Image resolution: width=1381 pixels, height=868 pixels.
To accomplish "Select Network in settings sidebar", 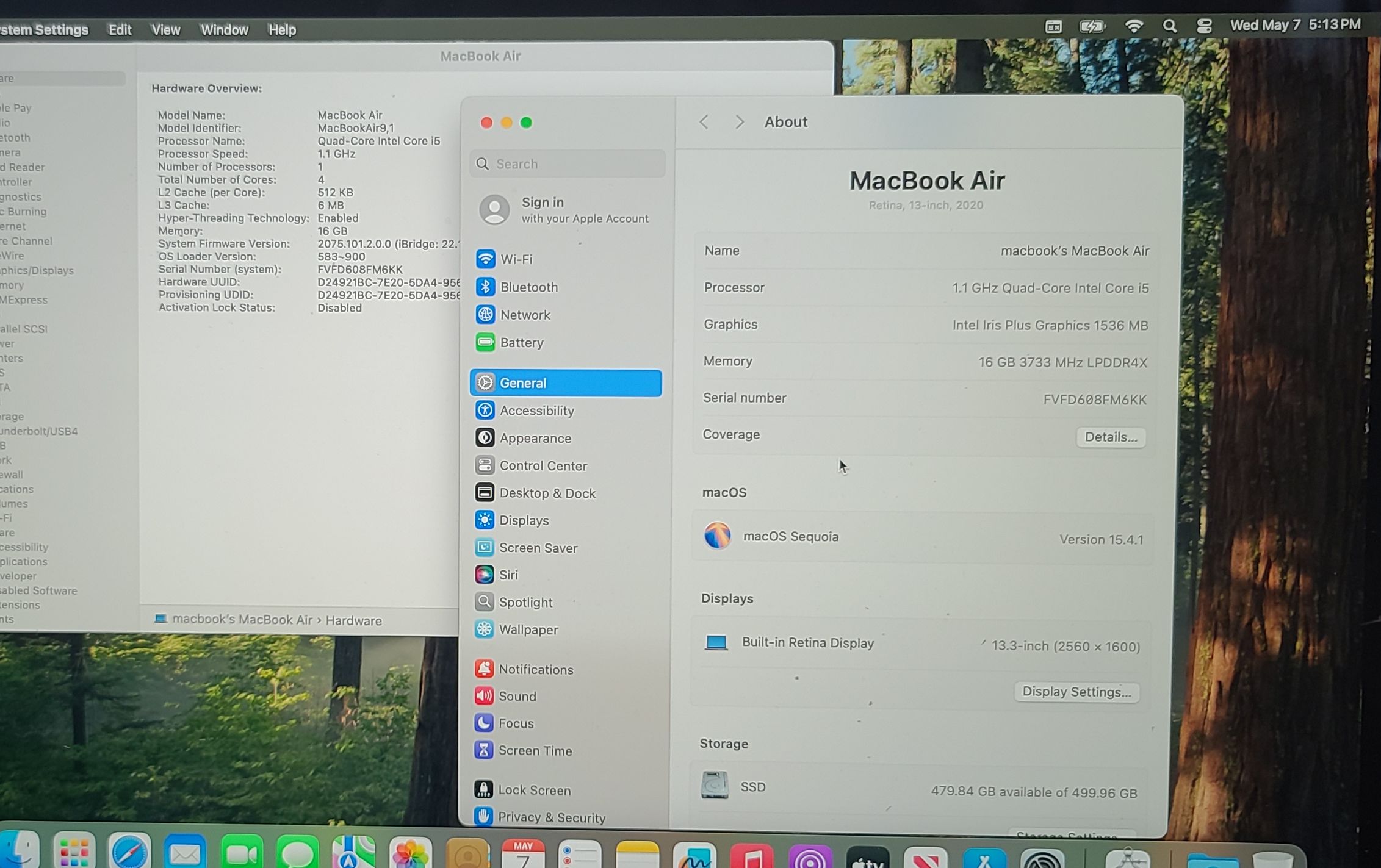I will click(524, 315).
